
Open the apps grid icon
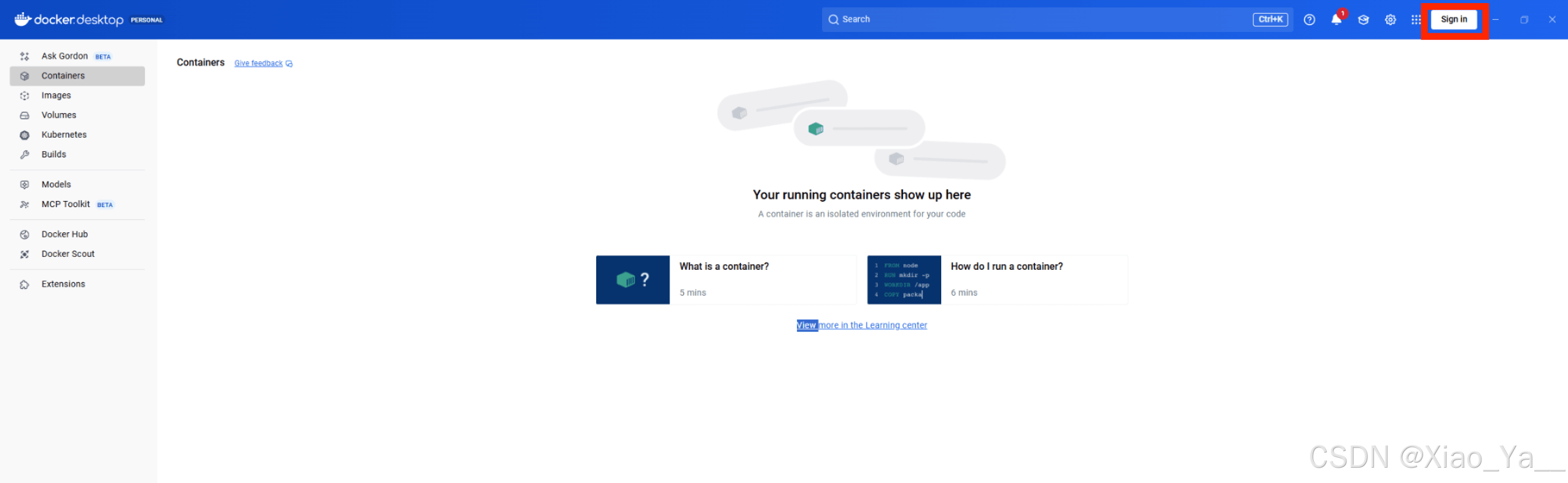click(x=1416, y=20)
